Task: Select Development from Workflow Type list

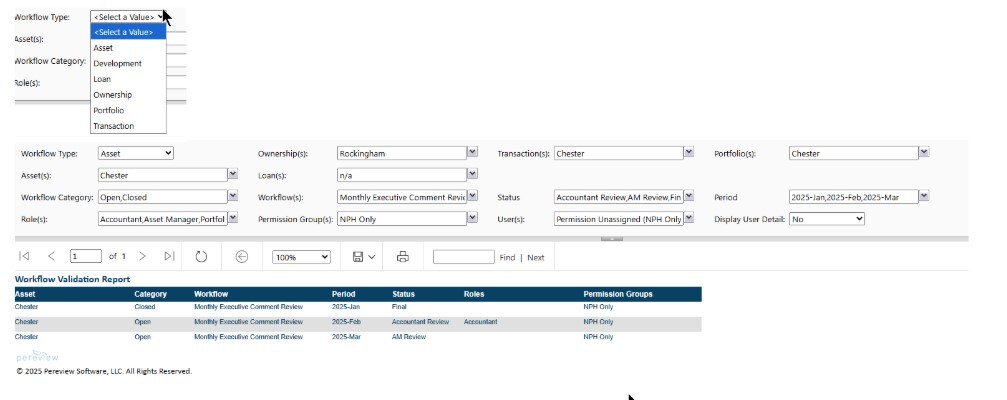Action: [x=117, y=63]
